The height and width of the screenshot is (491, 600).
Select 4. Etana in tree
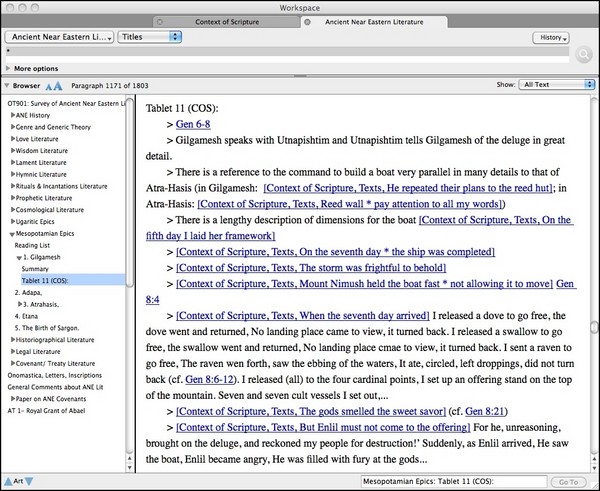[26, 316]
